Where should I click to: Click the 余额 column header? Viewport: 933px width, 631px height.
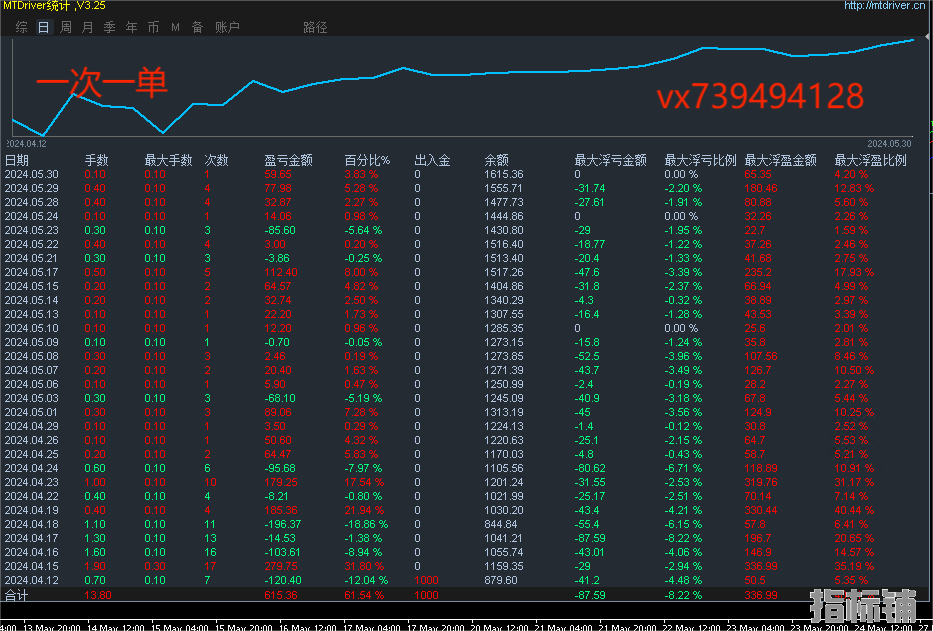pos(496,160)
